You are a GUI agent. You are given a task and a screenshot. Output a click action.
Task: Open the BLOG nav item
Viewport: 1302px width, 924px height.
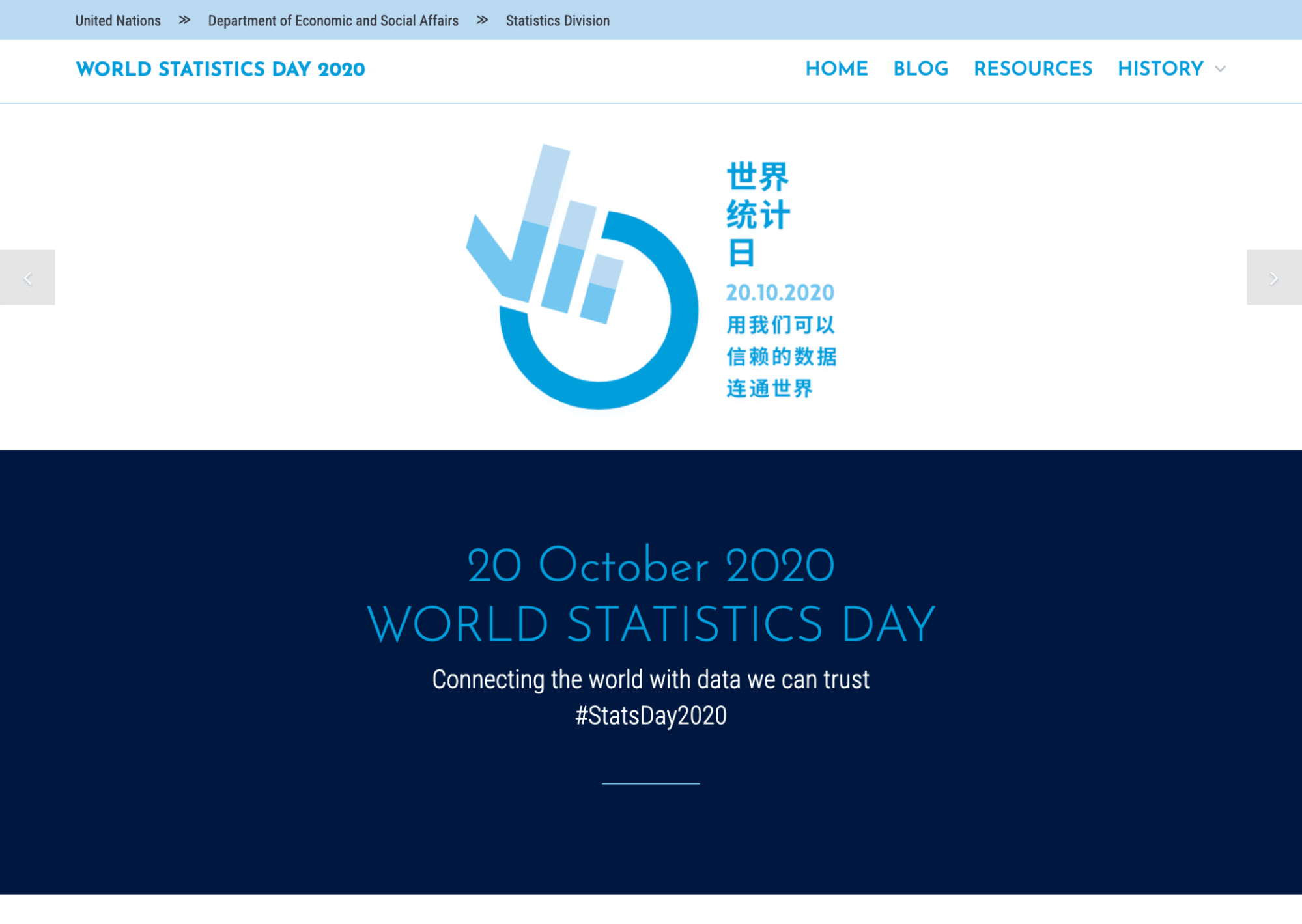(x=920, y=68)
